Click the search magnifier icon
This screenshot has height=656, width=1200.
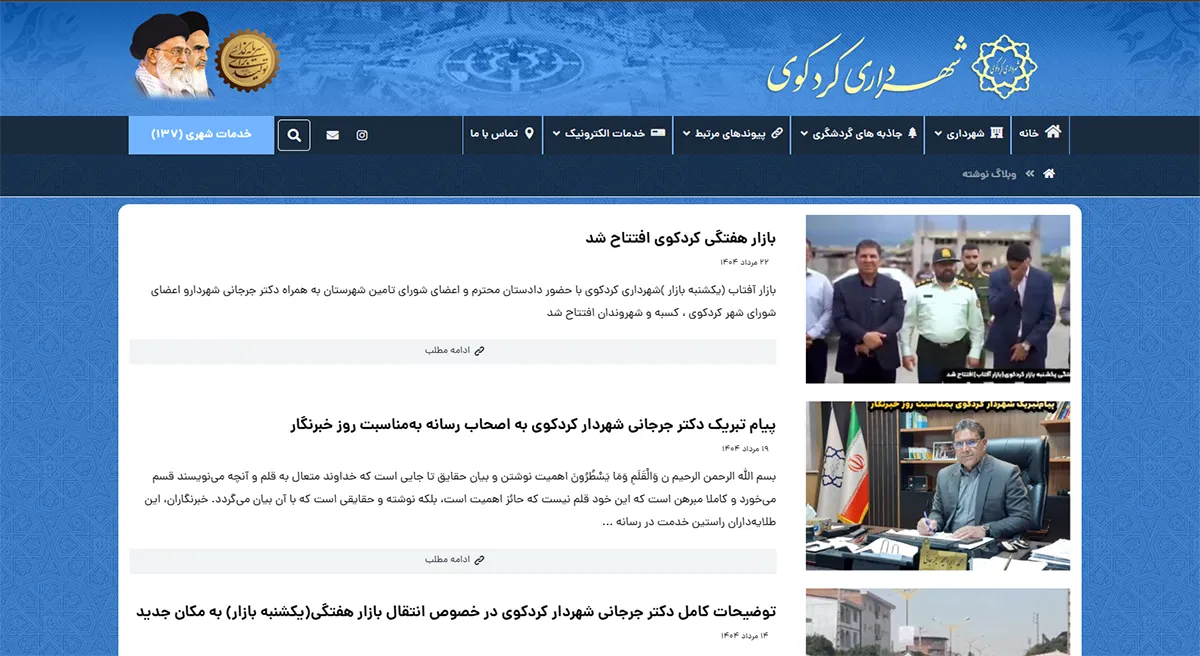(x=294, y=135)
